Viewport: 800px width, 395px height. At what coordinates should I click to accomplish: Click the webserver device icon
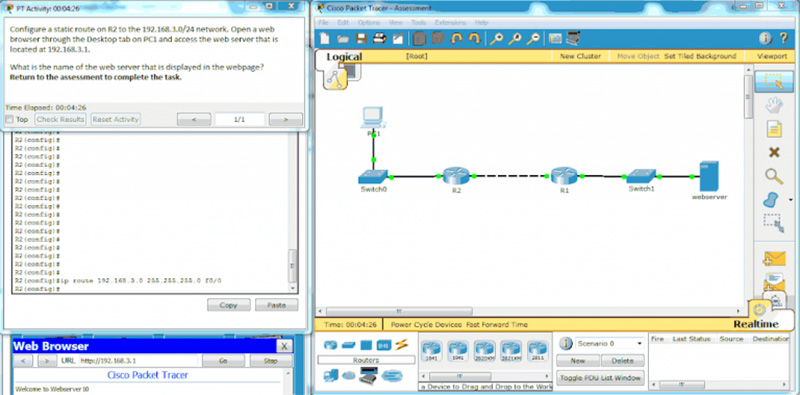pyautogui.click(x=709, y=176)
